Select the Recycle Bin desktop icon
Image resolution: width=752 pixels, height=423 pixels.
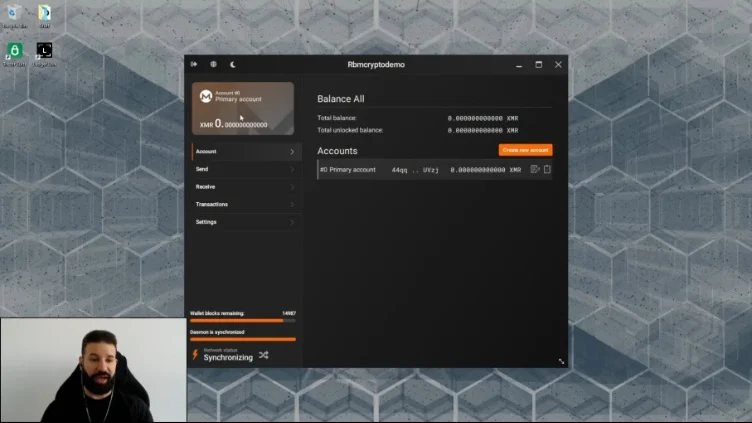[x=14, y=16]
